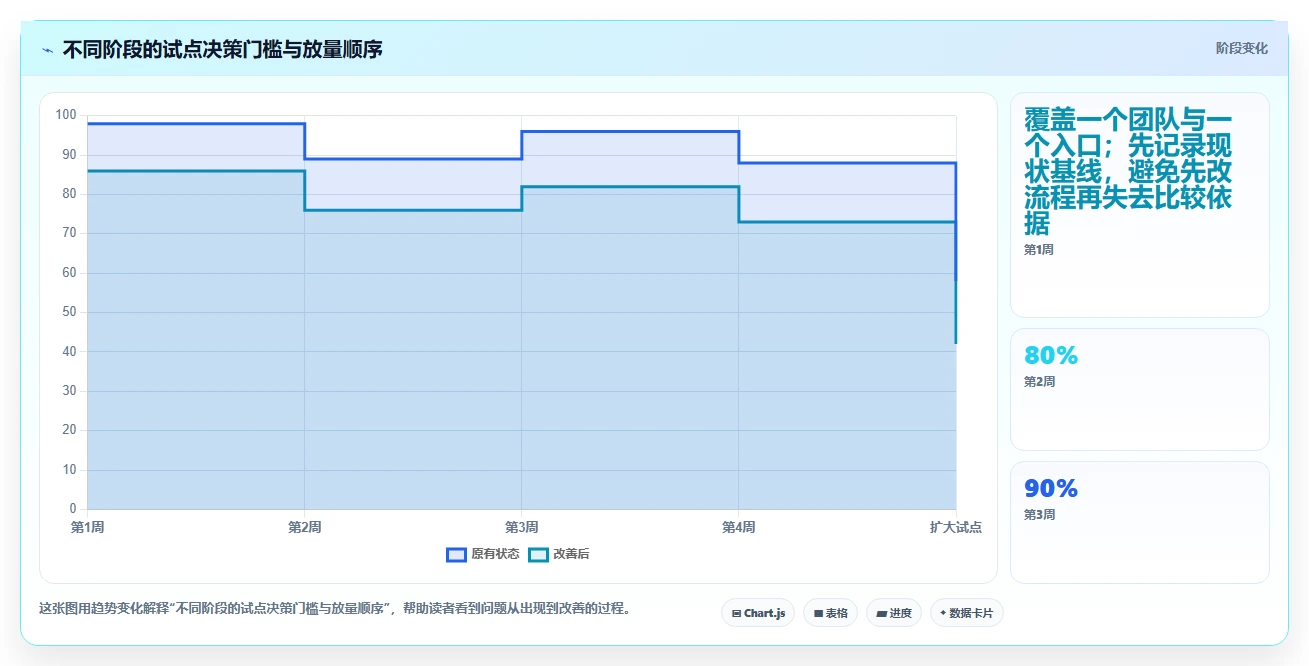Click the 扩大试点 x-axis label
Image resolution: width=1309 pixels, height=666 pixels.
point(955,527)
